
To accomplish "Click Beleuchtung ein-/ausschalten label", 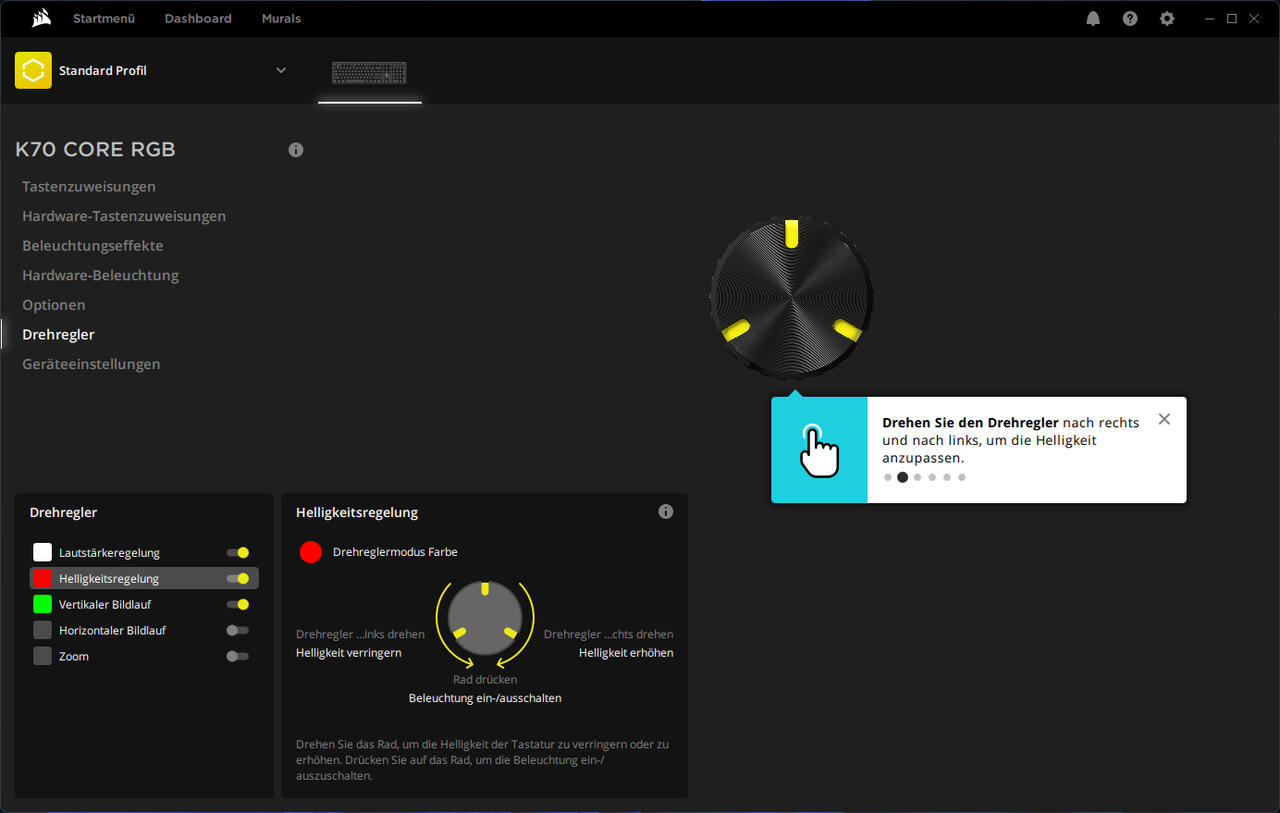I will tap(485, 698).
